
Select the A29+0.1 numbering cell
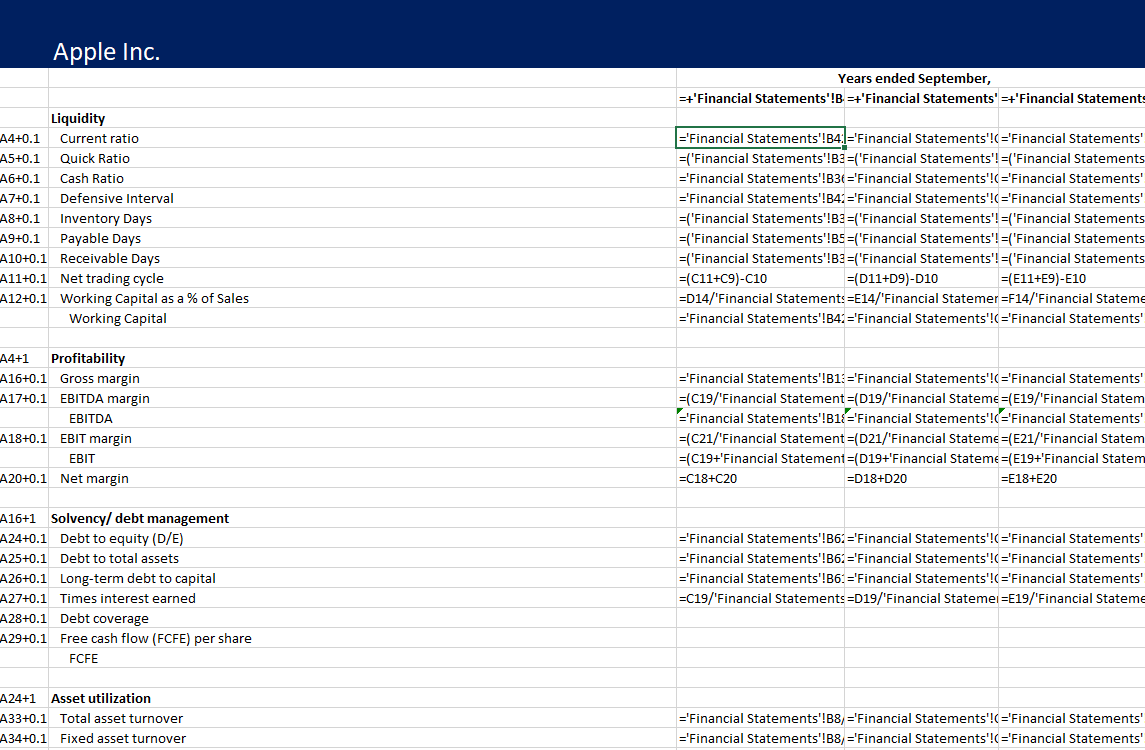[23, 638]
